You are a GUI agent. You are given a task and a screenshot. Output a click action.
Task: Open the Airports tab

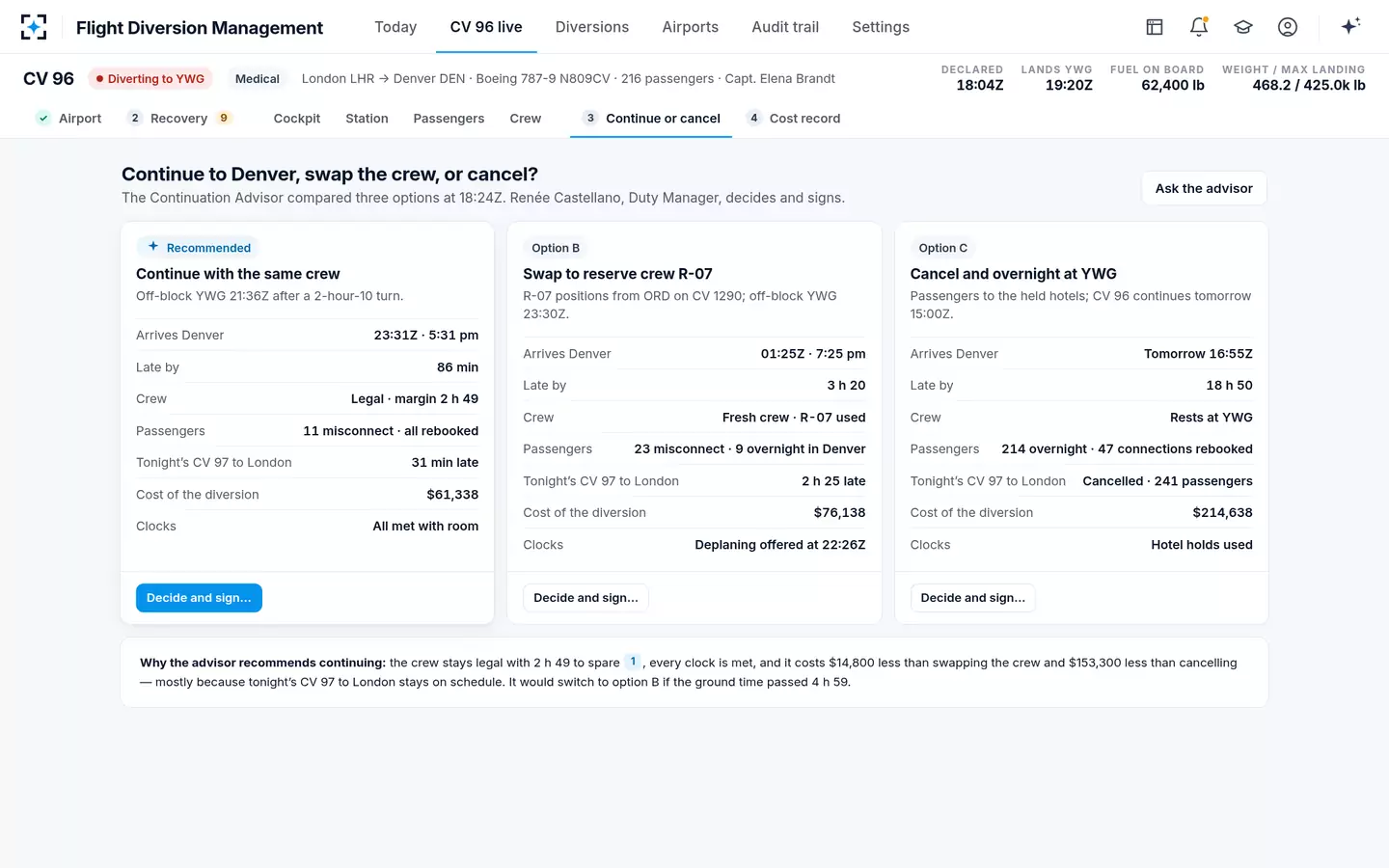click(x=691, y=27)
